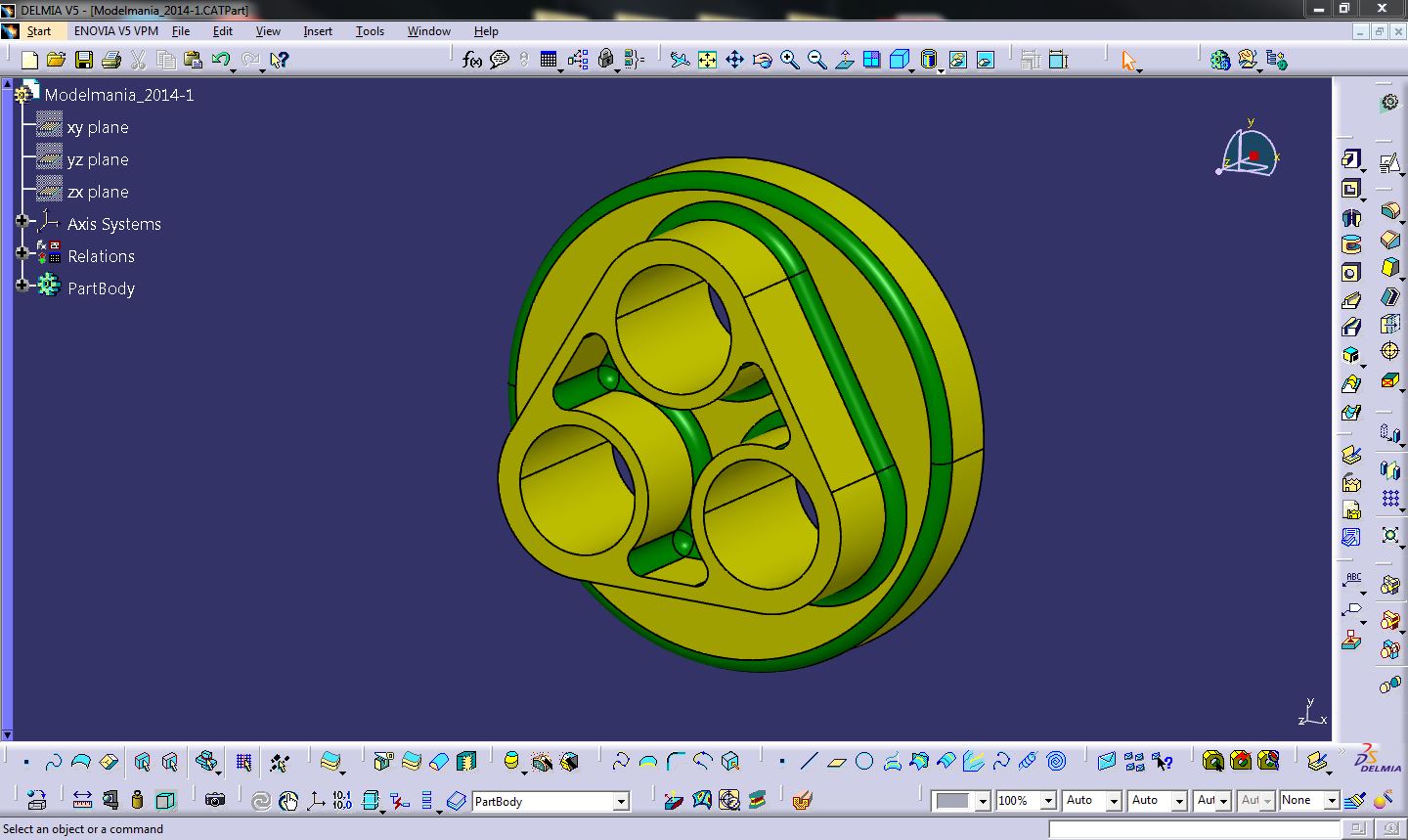Image resolution: width=1408 pixels, height=840 pixels.
Task: Open the PartBody body selector dropdown
Action: pyautogui.click(x=621, y=801)
